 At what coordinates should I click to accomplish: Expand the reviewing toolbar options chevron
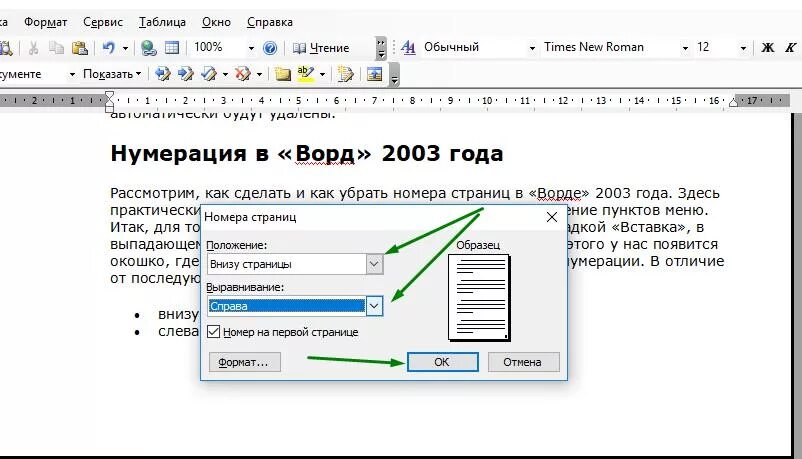coord(394,75)
